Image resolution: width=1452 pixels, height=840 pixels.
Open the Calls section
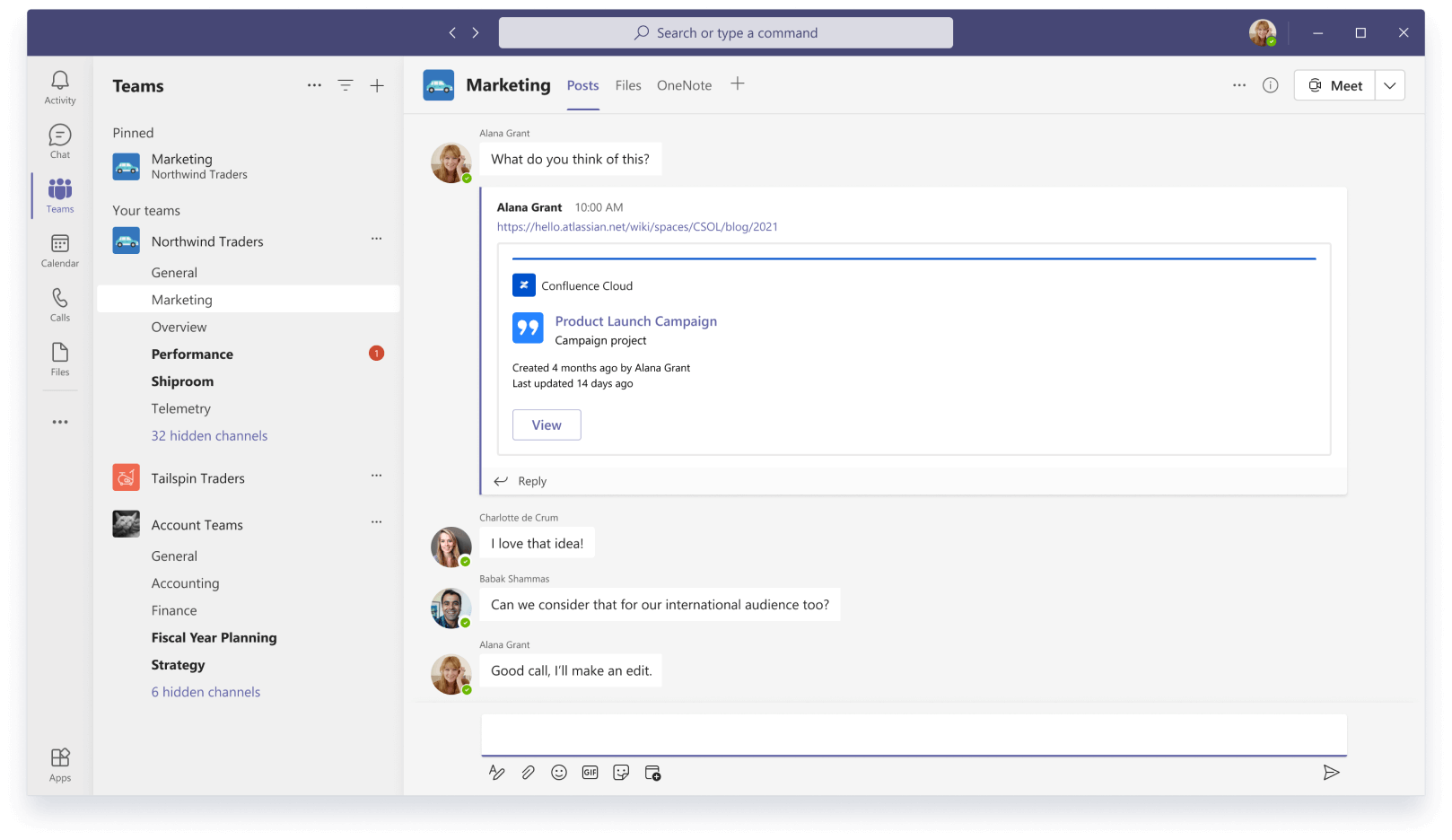pyautogui.click(x=59, y=303)
